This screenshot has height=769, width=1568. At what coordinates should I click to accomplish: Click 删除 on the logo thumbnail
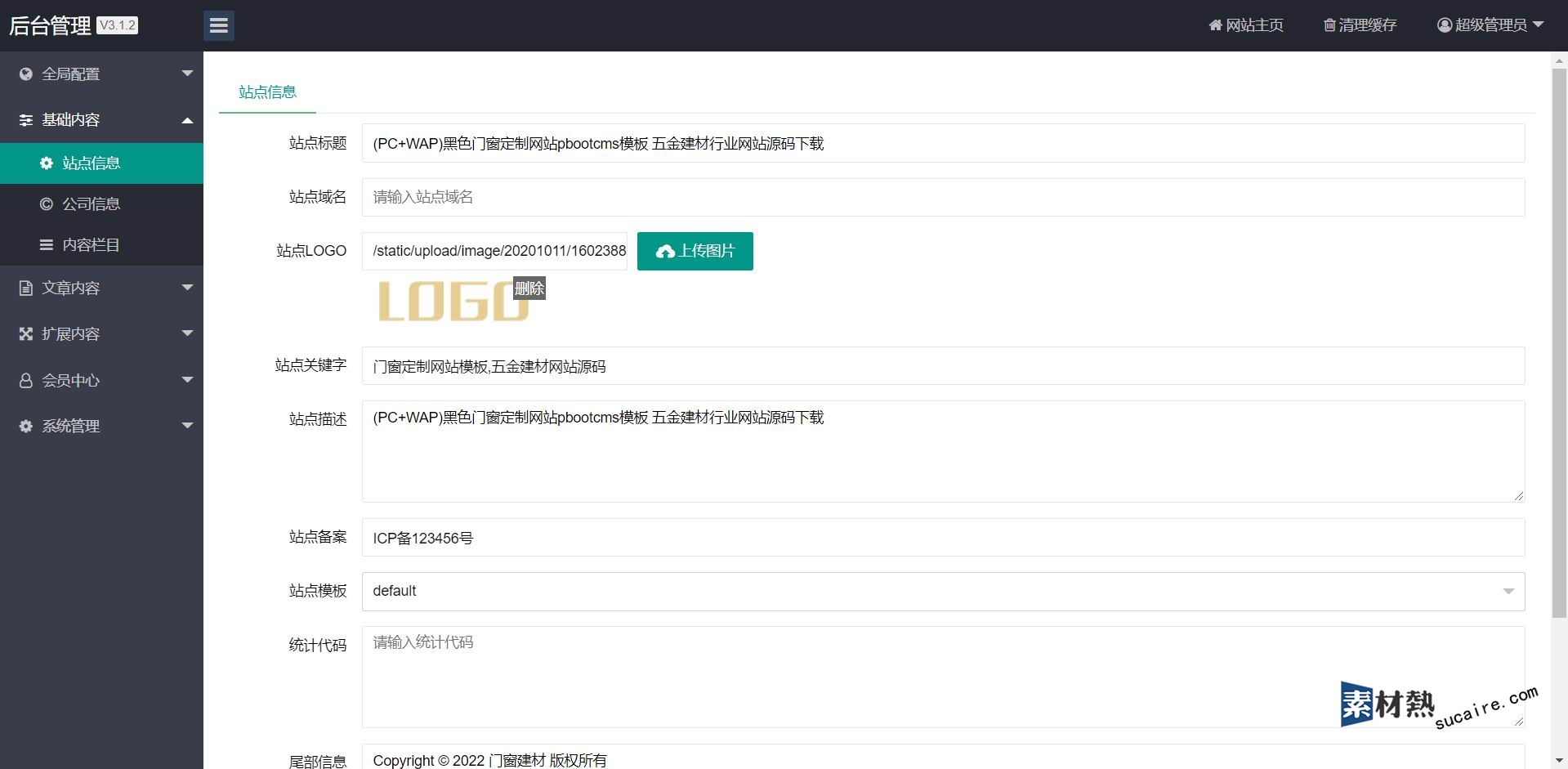coord(529,288)
